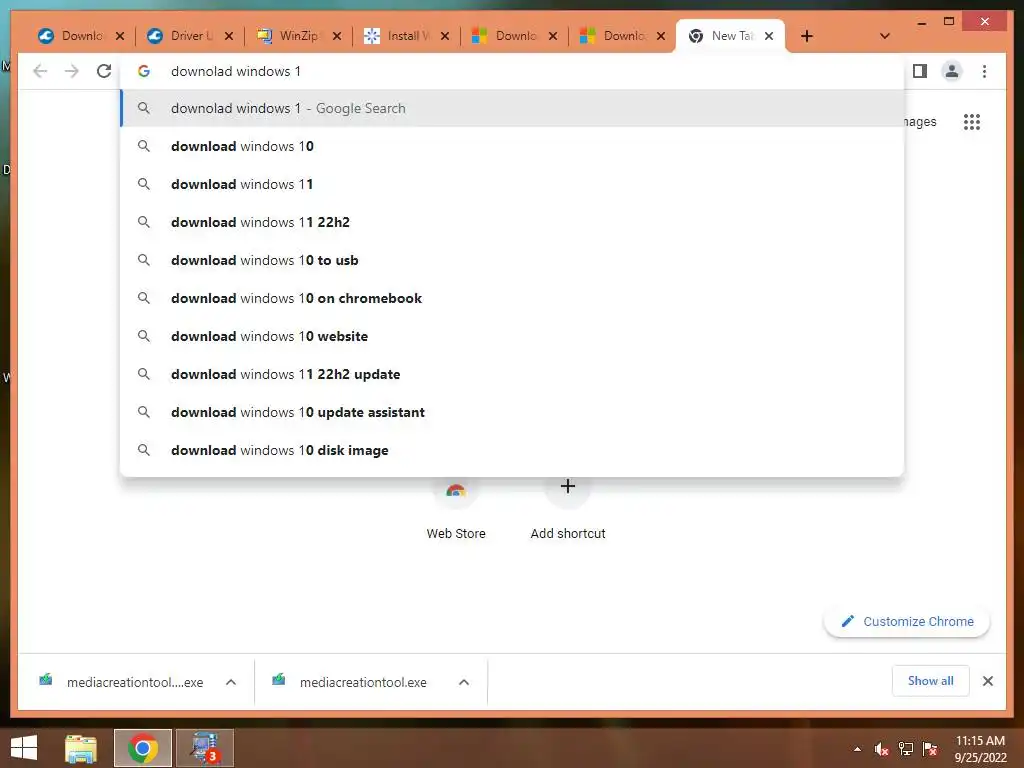The image size is (1024, 768).
Task: Close the Driver tab
Action: 229,36
